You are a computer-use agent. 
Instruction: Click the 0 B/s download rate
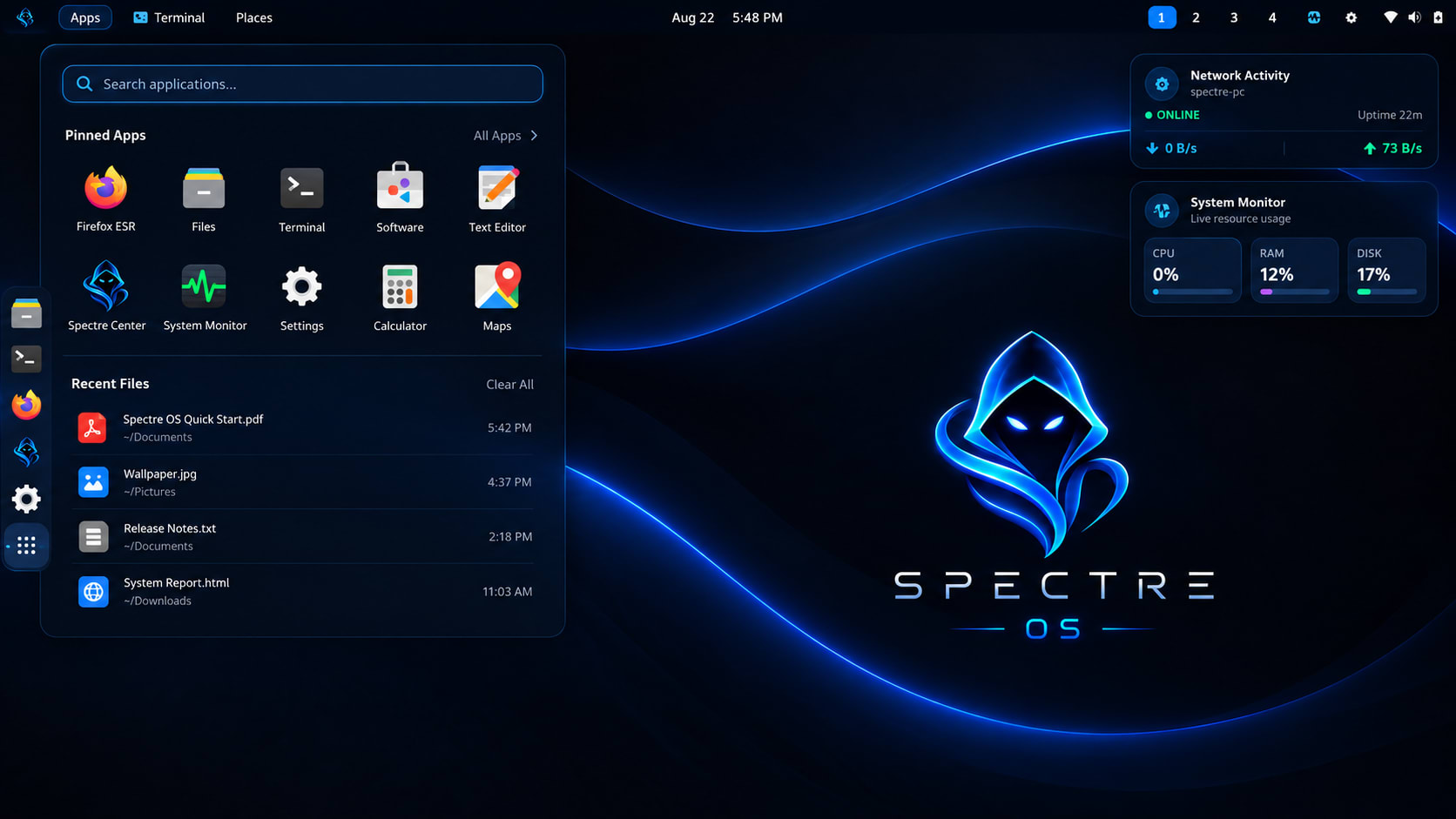(1171, 148)
